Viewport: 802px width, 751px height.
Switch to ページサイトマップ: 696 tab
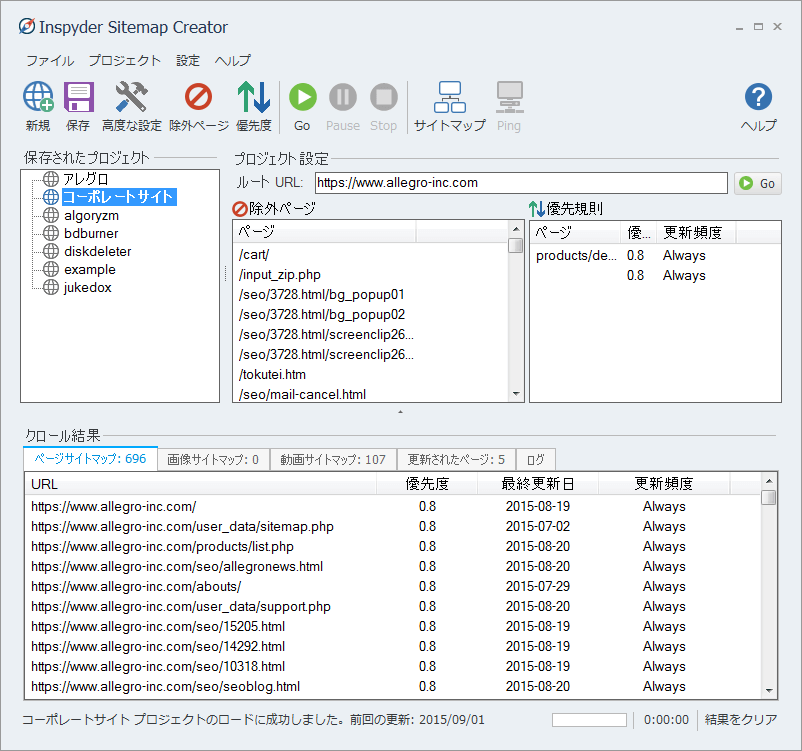tap(91, 459)
